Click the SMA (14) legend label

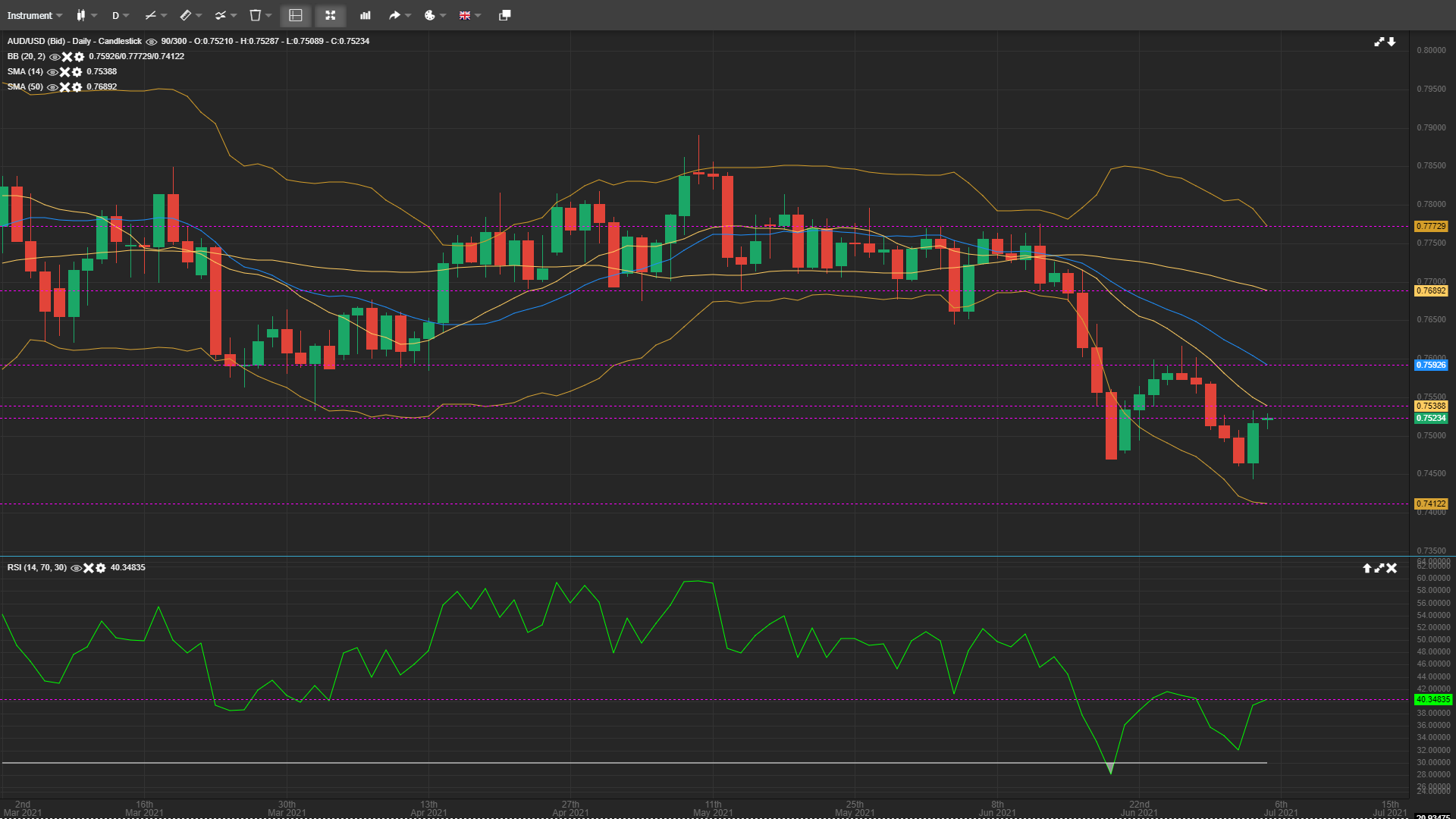[25, 71]
